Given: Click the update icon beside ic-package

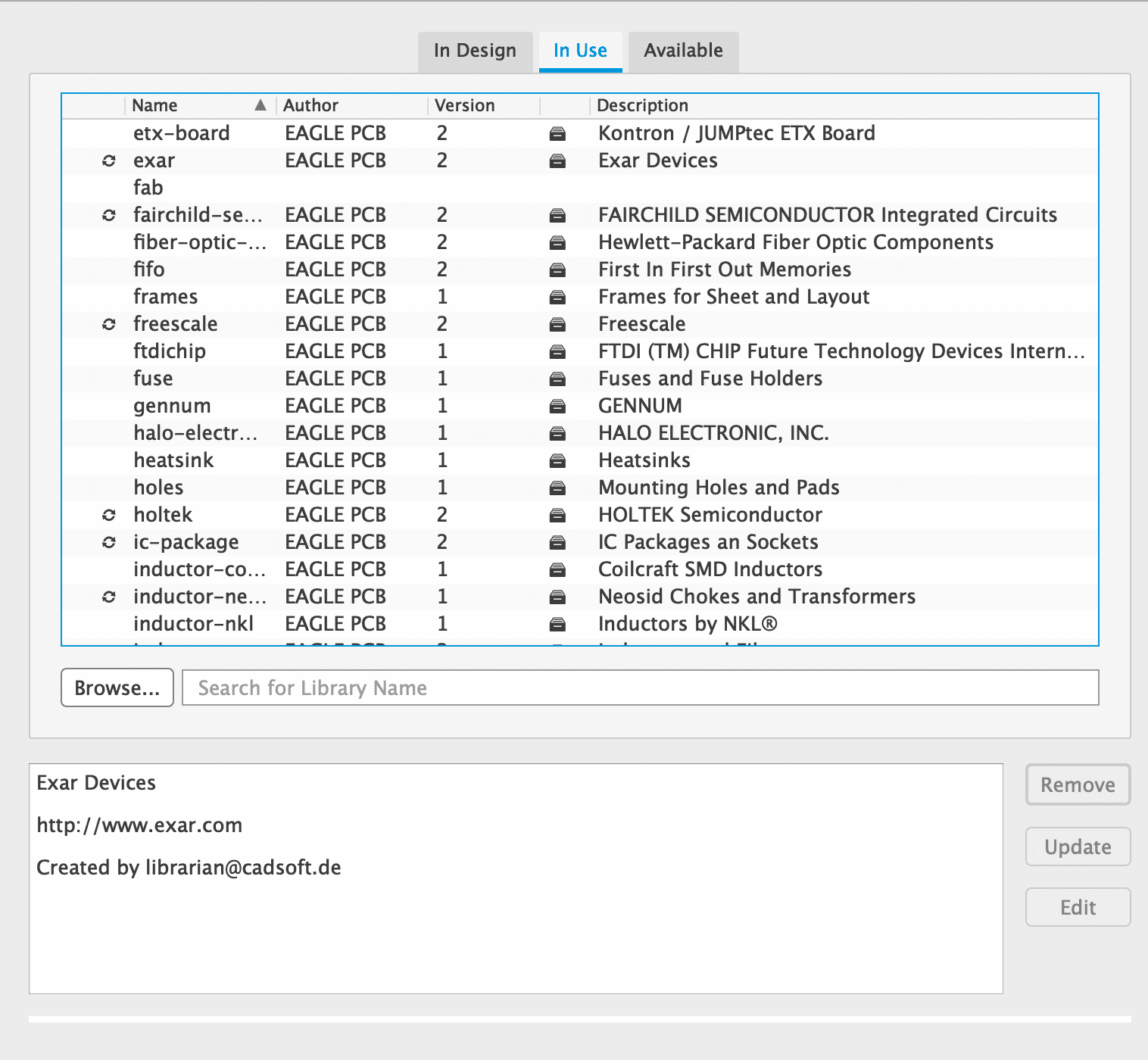Looking at the screenshot, I should [109, 542].
